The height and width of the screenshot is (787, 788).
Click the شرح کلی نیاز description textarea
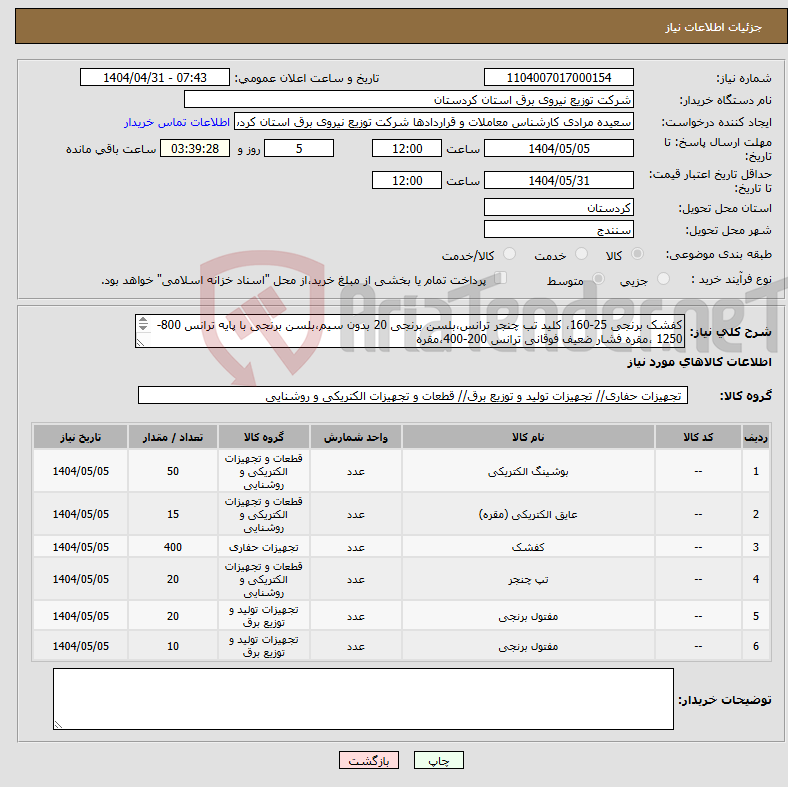(x=410, y=331)
